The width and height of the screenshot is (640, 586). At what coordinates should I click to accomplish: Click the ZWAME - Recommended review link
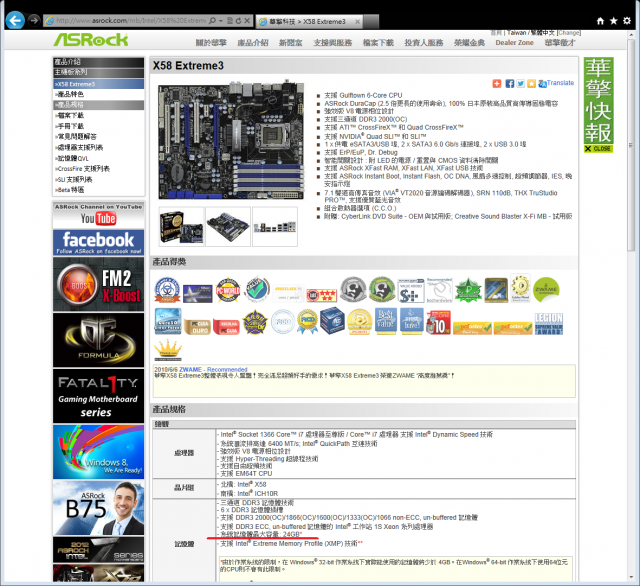pos(213,369)
